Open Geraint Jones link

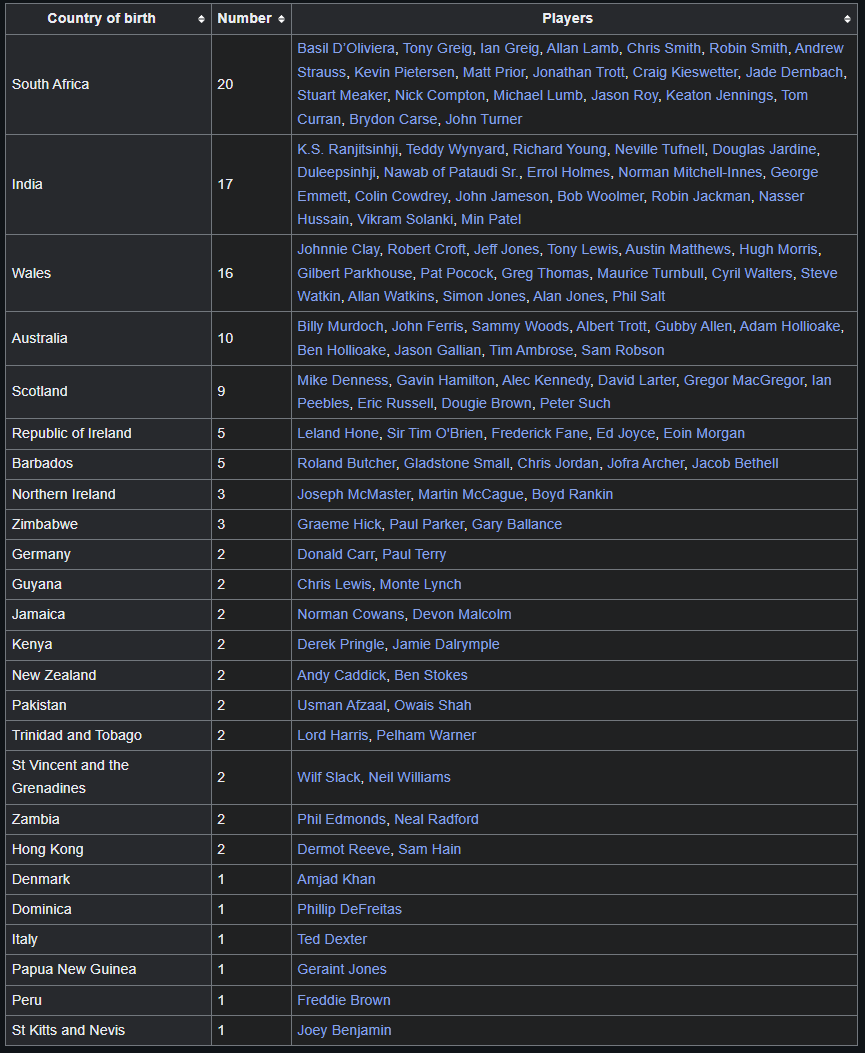click(342, 969)
